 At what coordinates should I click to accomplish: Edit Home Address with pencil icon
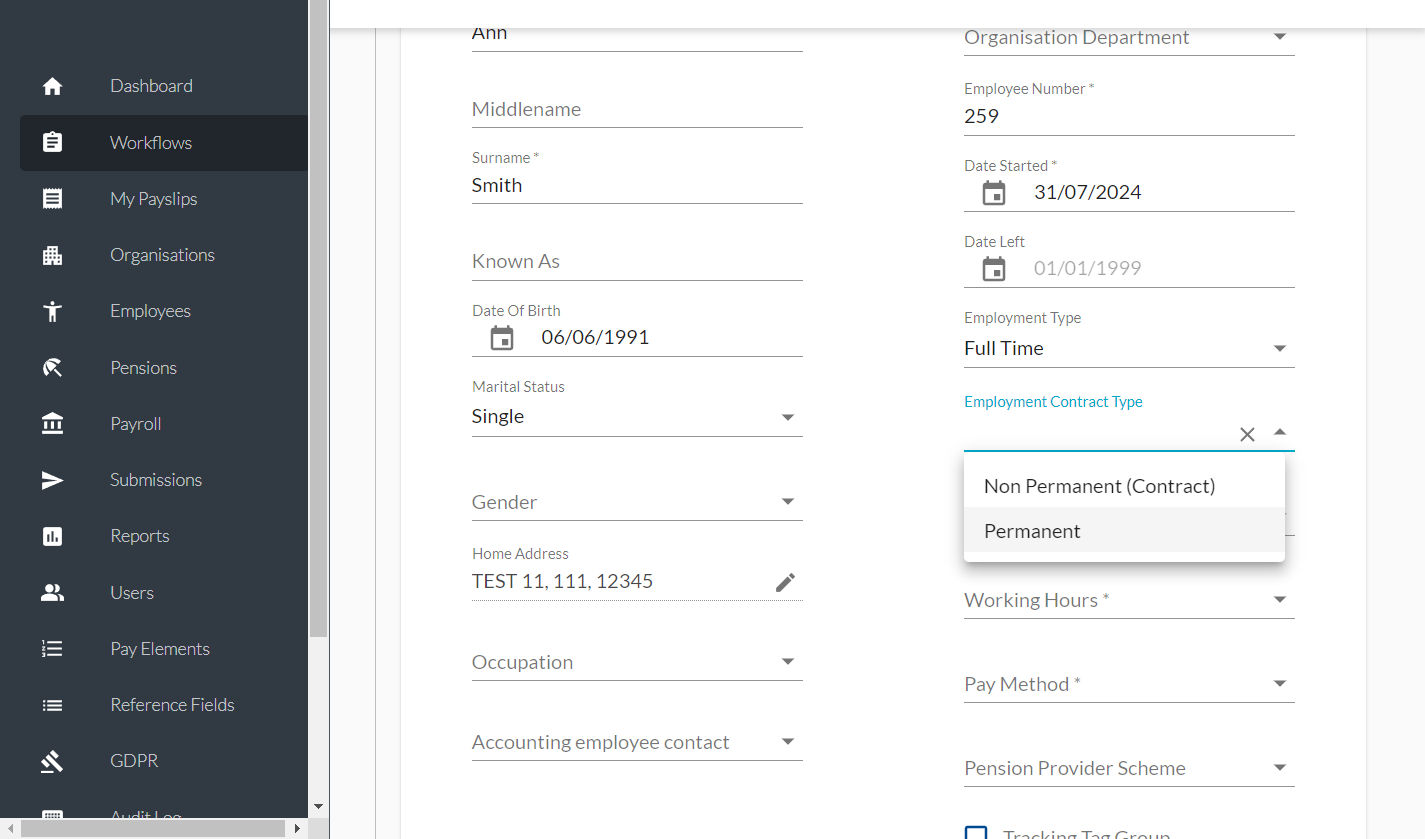tap(786, 582)
